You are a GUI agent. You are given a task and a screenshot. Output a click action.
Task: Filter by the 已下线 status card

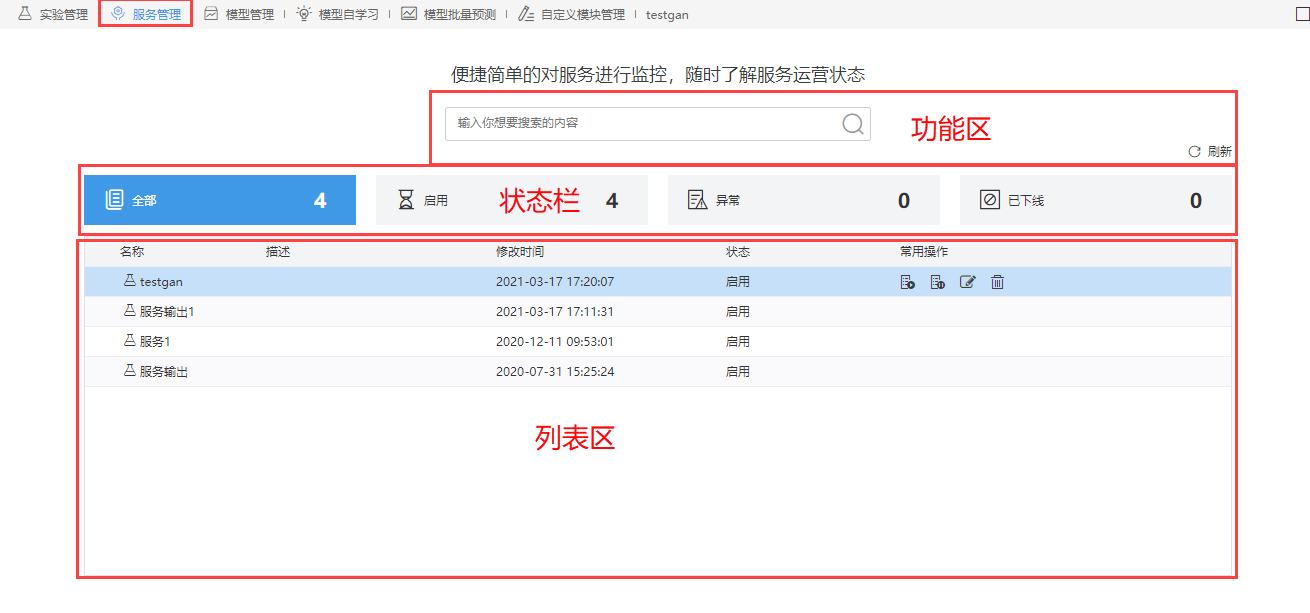(x=1096, y=200)
